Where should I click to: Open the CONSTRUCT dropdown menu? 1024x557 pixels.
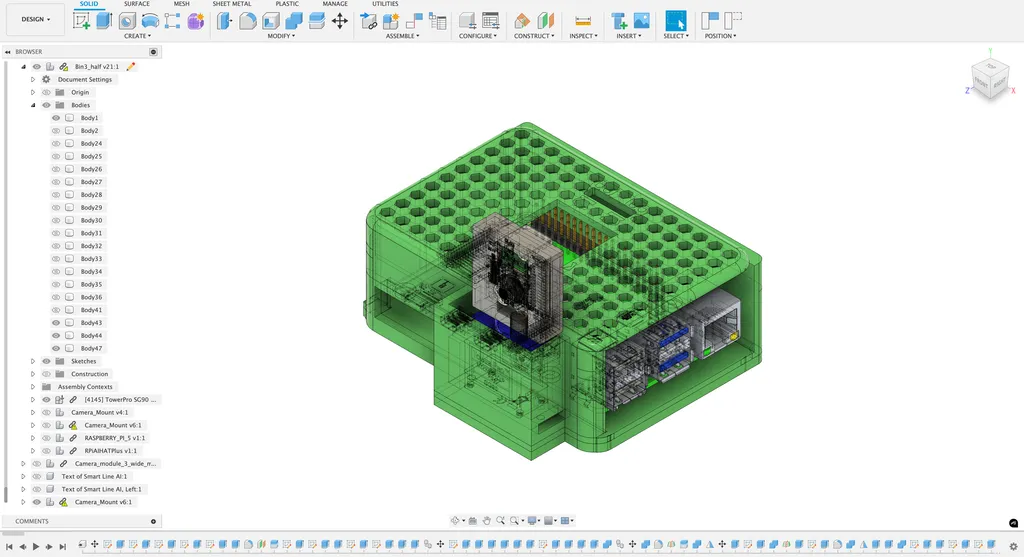(534, 36)
